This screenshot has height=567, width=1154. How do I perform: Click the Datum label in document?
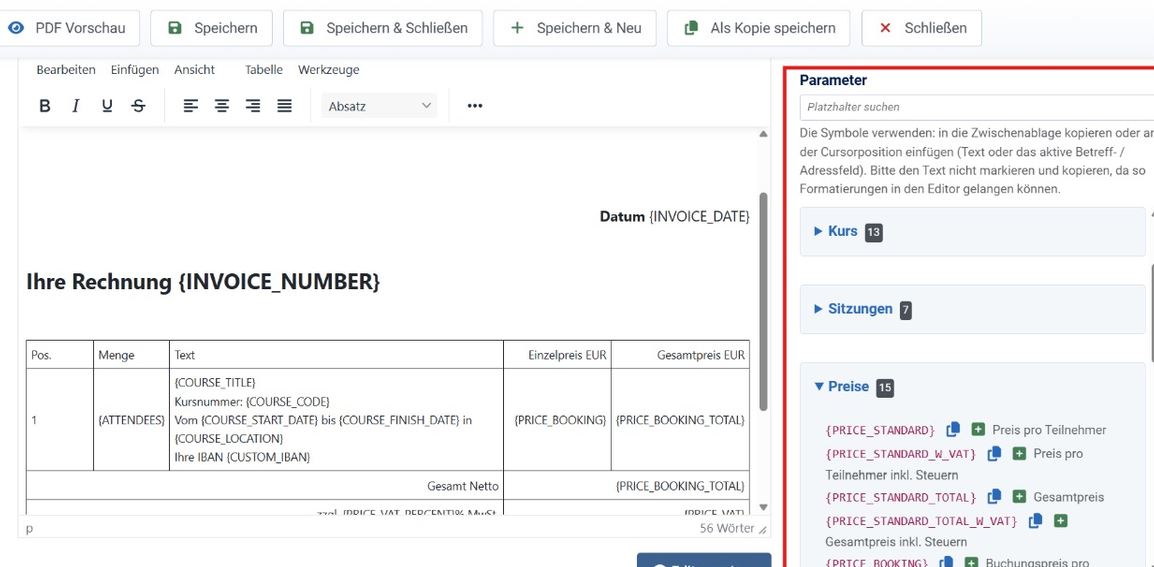click(x=622, y=216)
